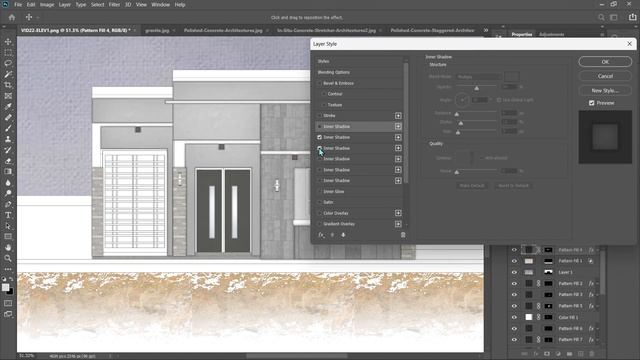Select the Lasso tool

pos(8,63)
